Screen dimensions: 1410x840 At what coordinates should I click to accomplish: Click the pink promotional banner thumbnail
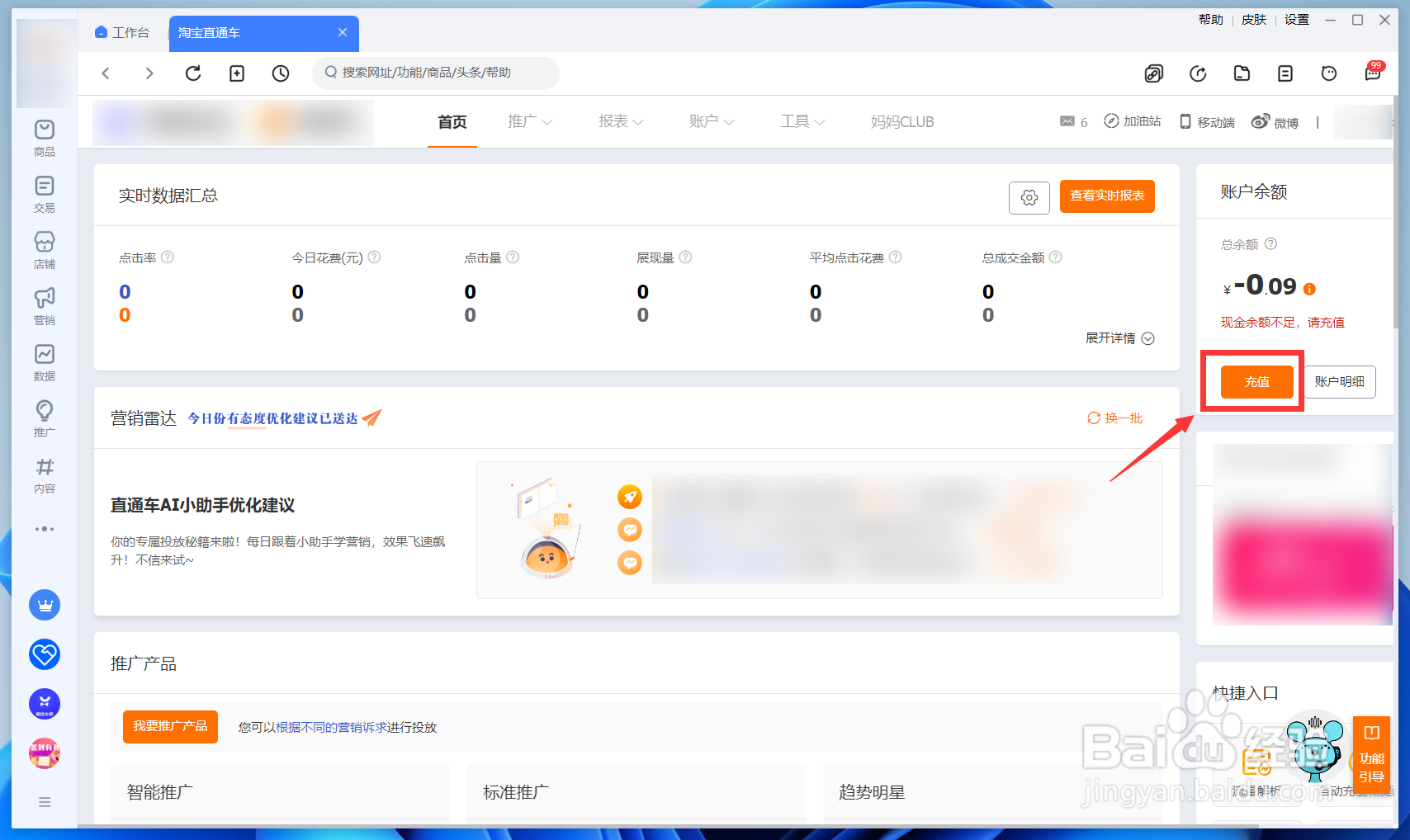[1302, 535]
